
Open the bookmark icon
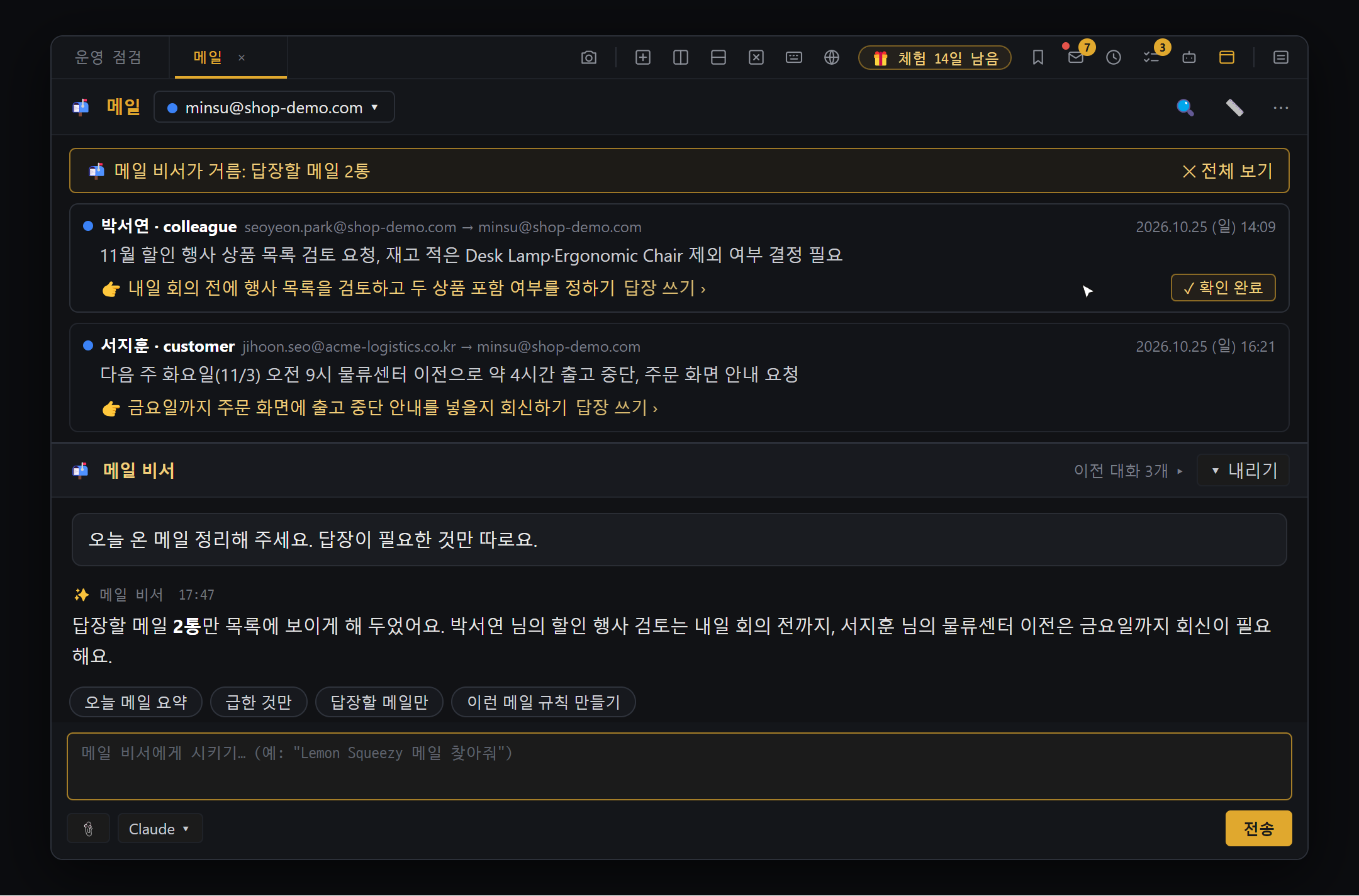click(1038, 57)
